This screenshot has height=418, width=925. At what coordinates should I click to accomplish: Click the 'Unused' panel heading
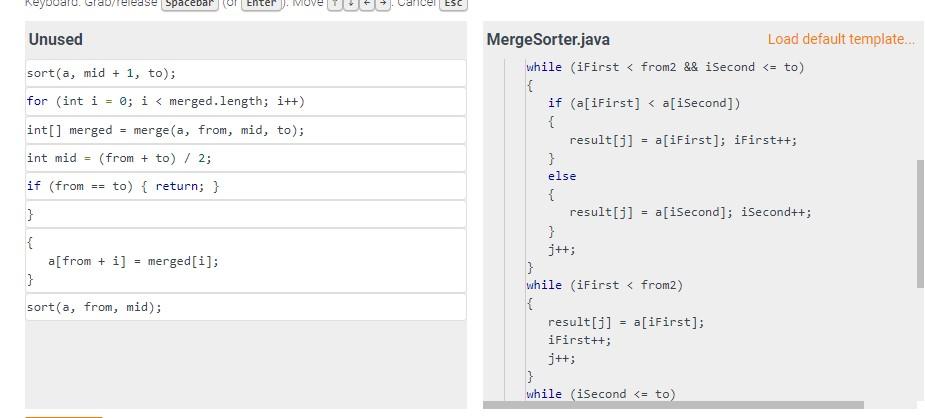click(55, 40)
